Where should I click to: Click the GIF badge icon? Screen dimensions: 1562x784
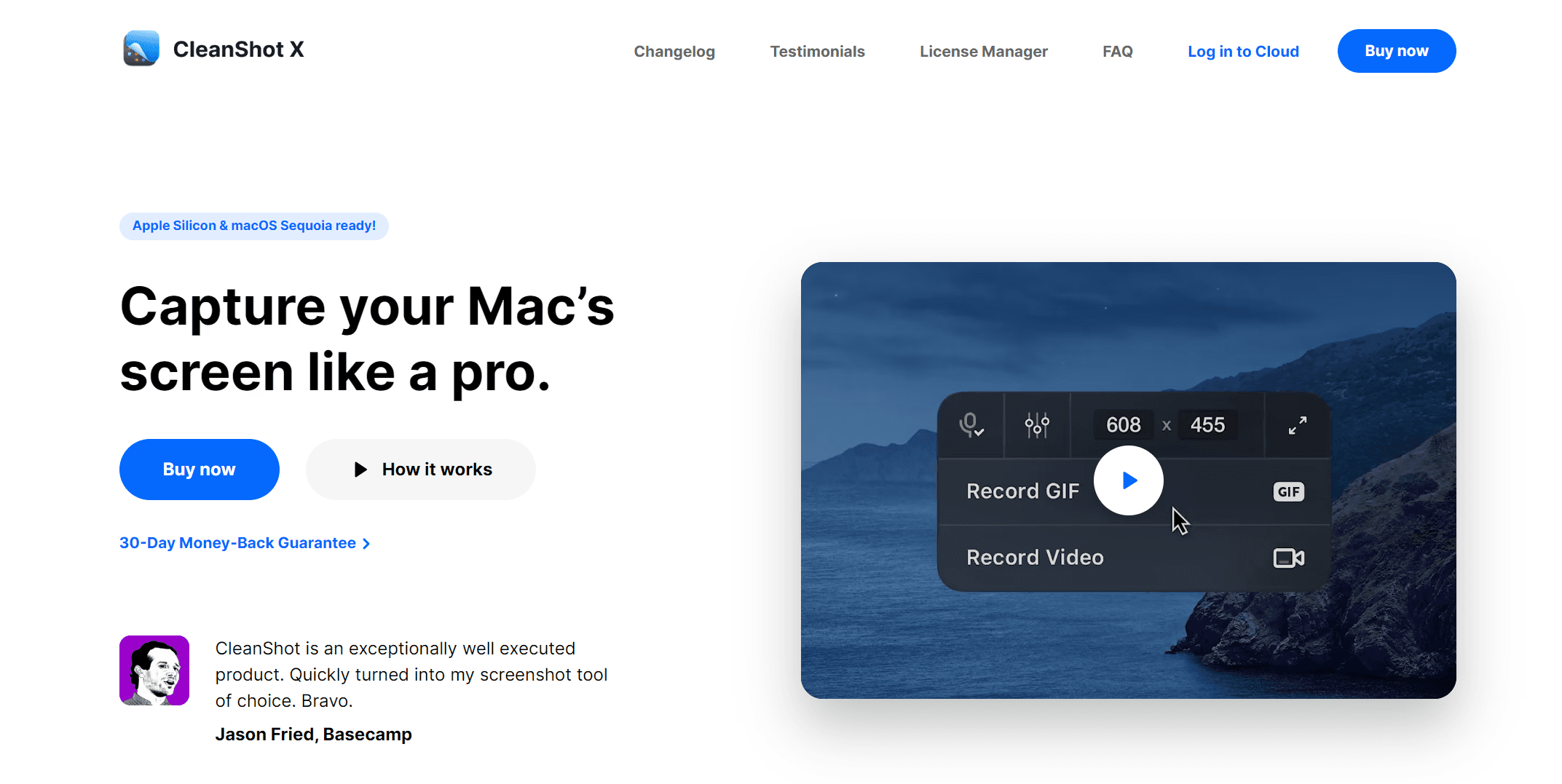[1288, 491]
